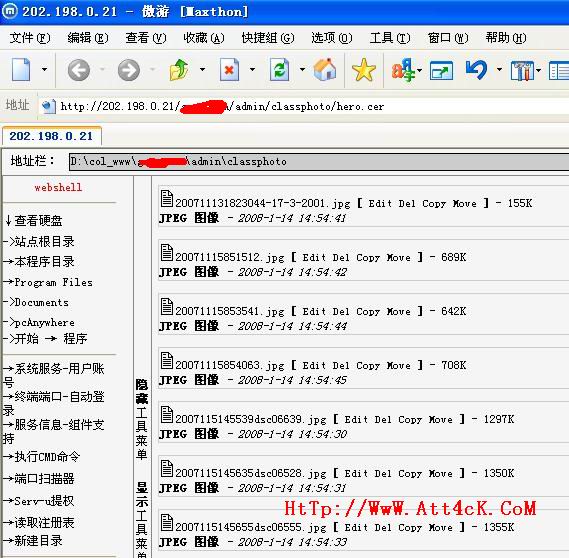Click the 查看硬盘 link
569x558 pixels.
click(x=38, y=220)
